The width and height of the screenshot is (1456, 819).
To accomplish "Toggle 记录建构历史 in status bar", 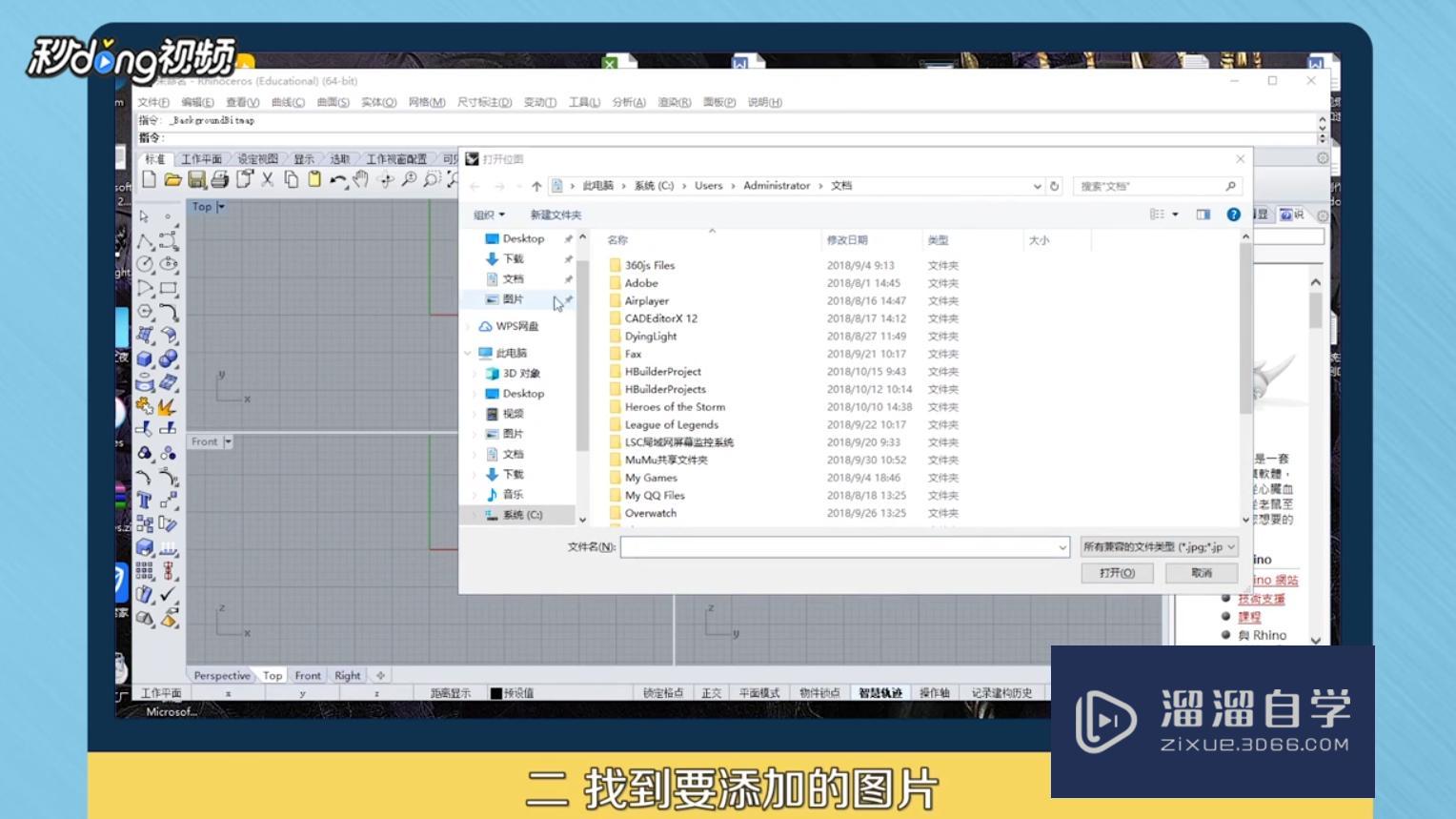I will (1001, 693).
